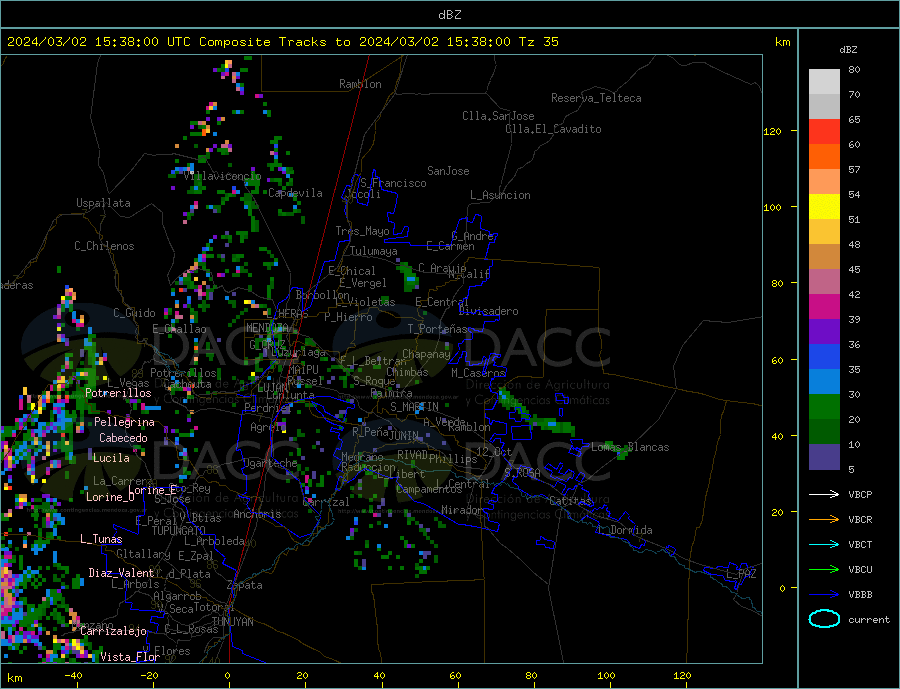This screenshot has height=689, width=900.
Task: Click the Lucila map label
Action: click(x=111, y=458)
